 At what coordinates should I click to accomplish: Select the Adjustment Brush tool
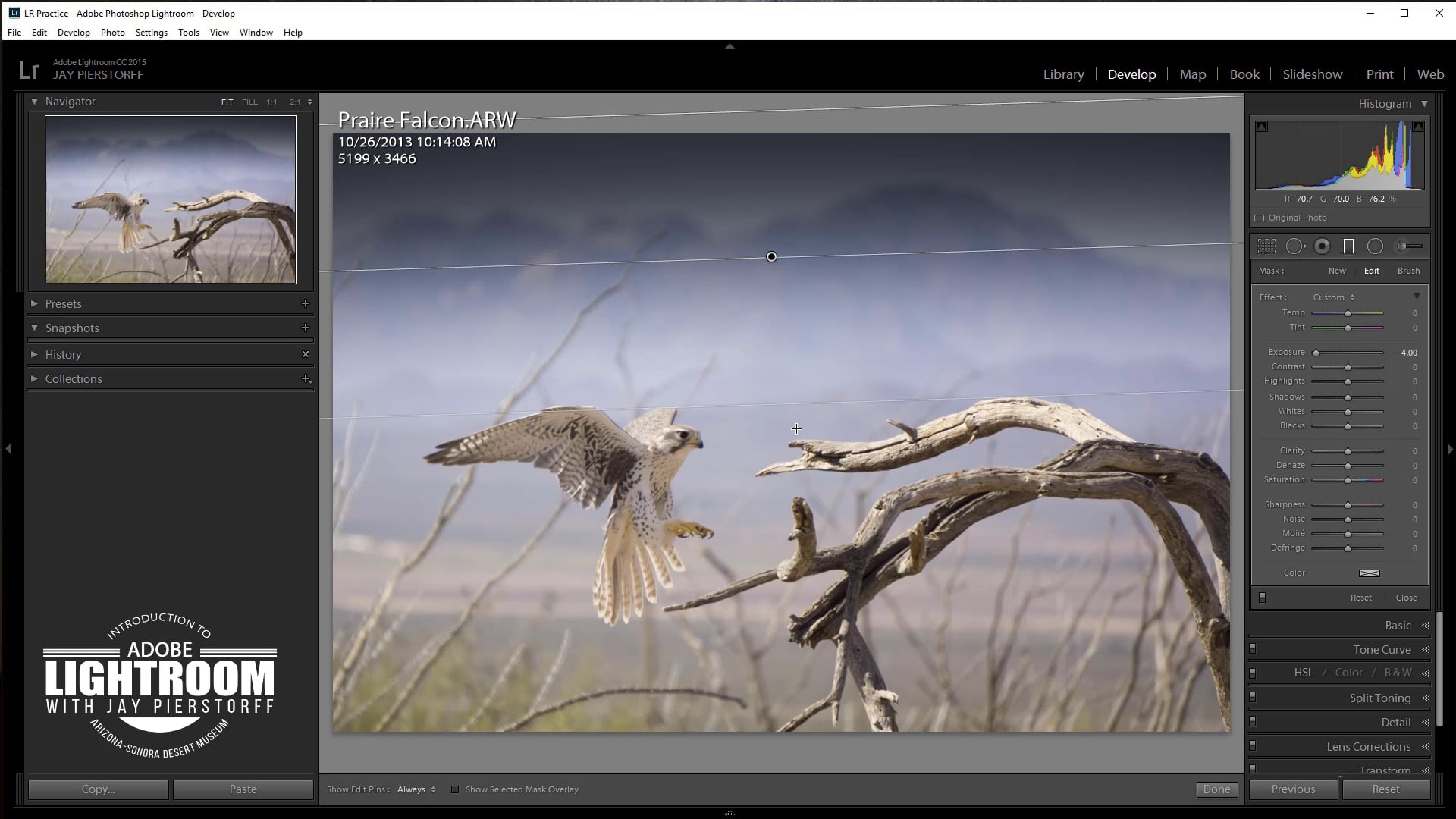coord(1409,246)
